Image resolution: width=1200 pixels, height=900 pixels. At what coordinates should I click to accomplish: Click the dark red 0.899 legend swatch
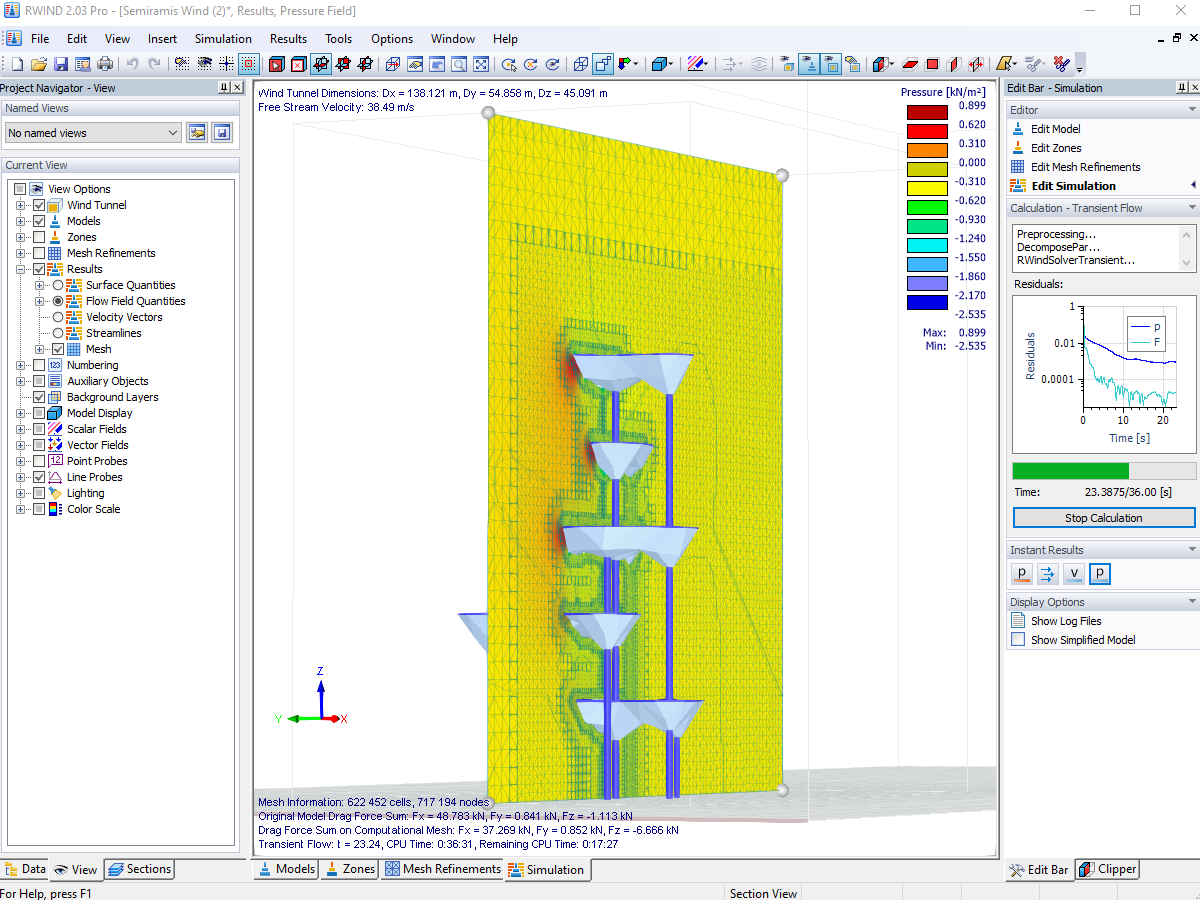click(927, 114)
